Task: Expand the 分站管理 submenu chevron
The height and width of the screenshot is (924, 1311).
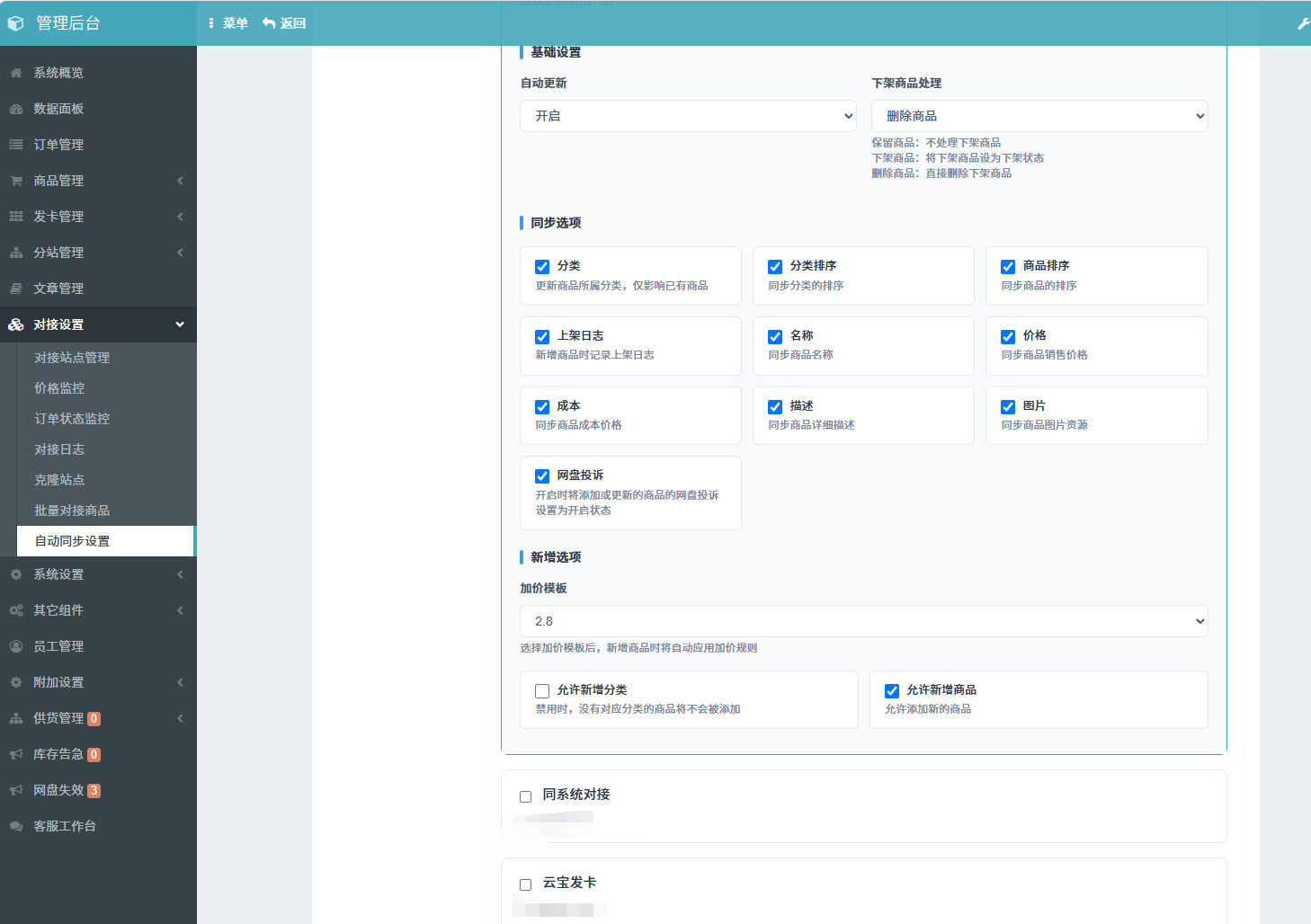Action: [x=180, y=253]
